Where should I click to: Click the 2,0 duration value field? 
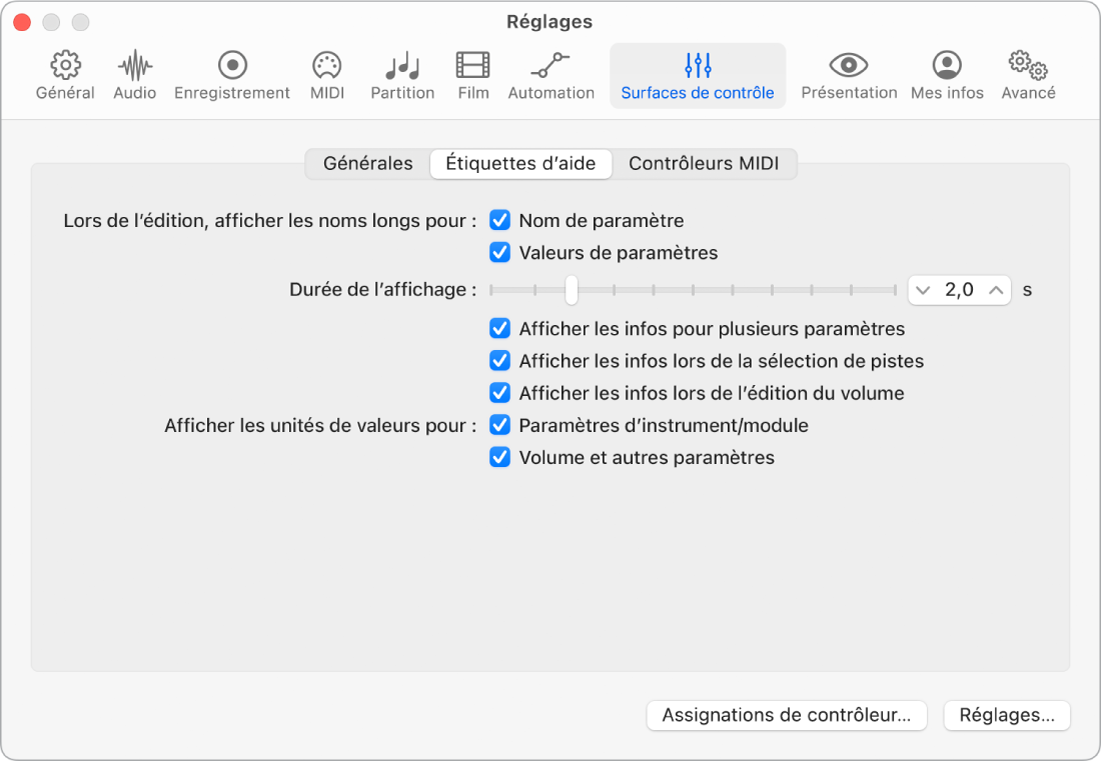pyautogui.click(x=959, y=290)
